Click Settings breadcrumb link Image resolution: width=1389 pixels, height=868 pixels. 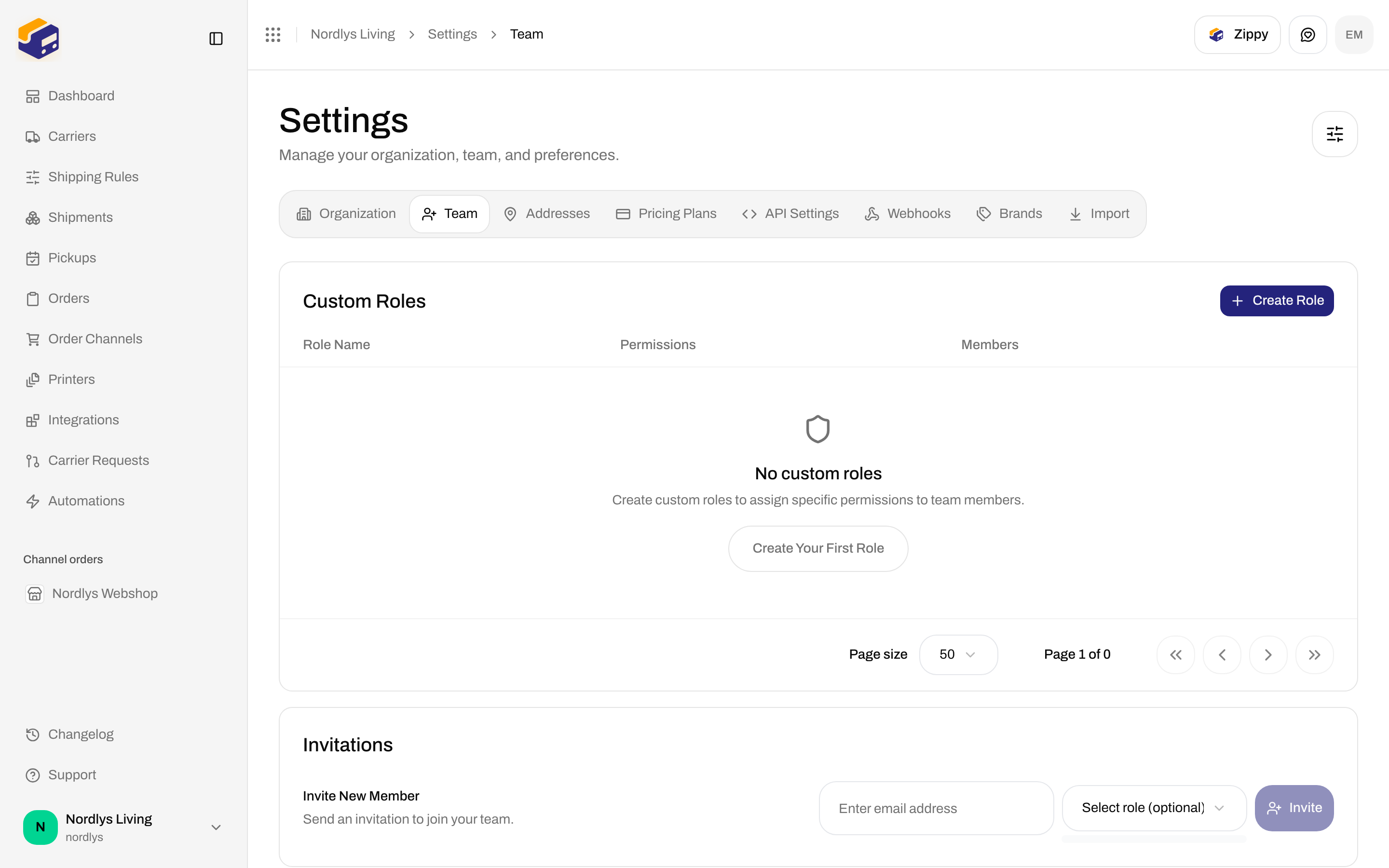(452, 34)
